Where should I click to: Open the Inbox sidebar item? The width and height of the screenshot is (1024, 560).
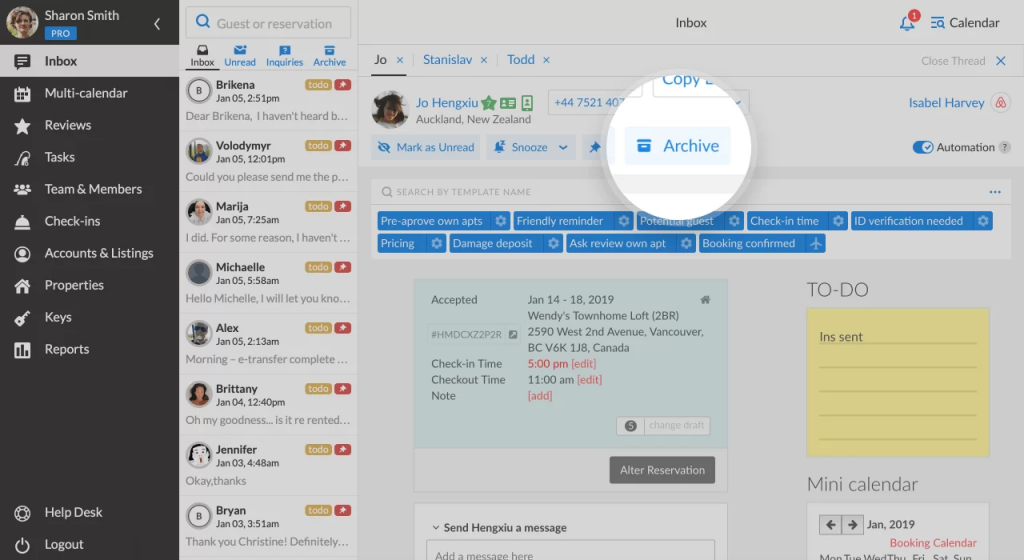(89, 61)
